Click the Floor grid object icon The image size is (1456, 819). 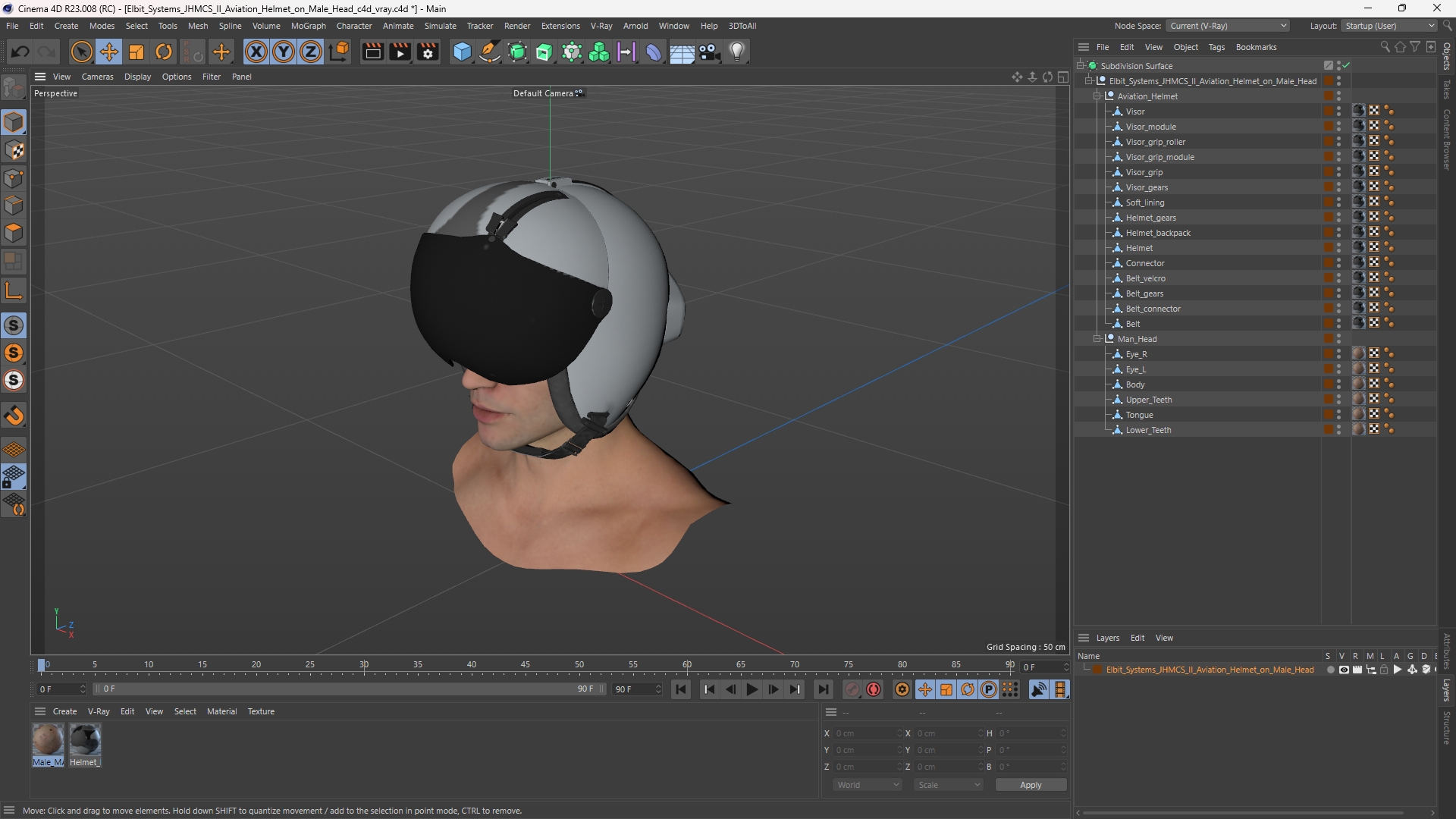[x=682, y=52]
